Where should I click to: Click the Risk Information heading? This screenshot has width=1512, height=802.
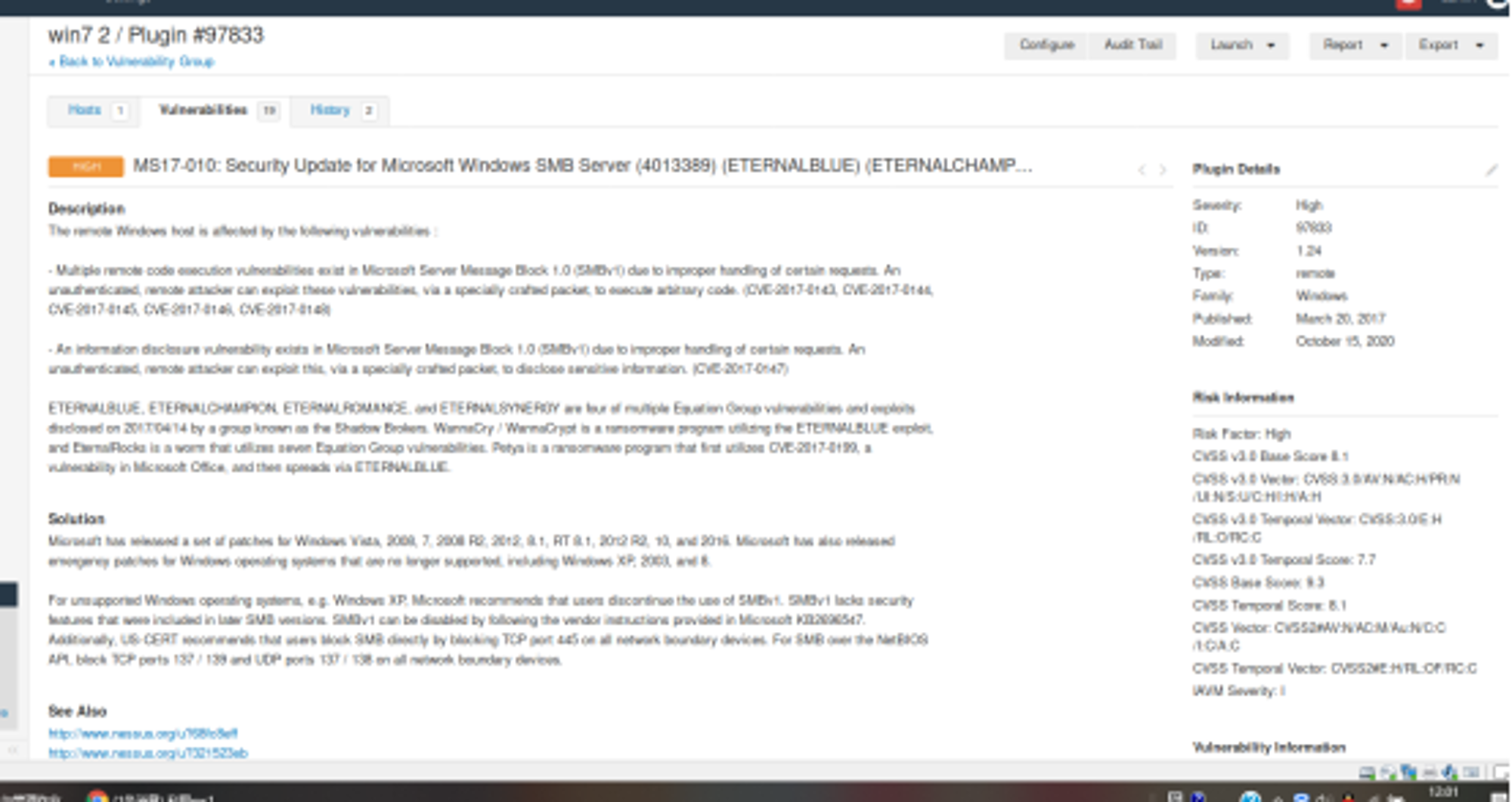[x=1243, y=398]
